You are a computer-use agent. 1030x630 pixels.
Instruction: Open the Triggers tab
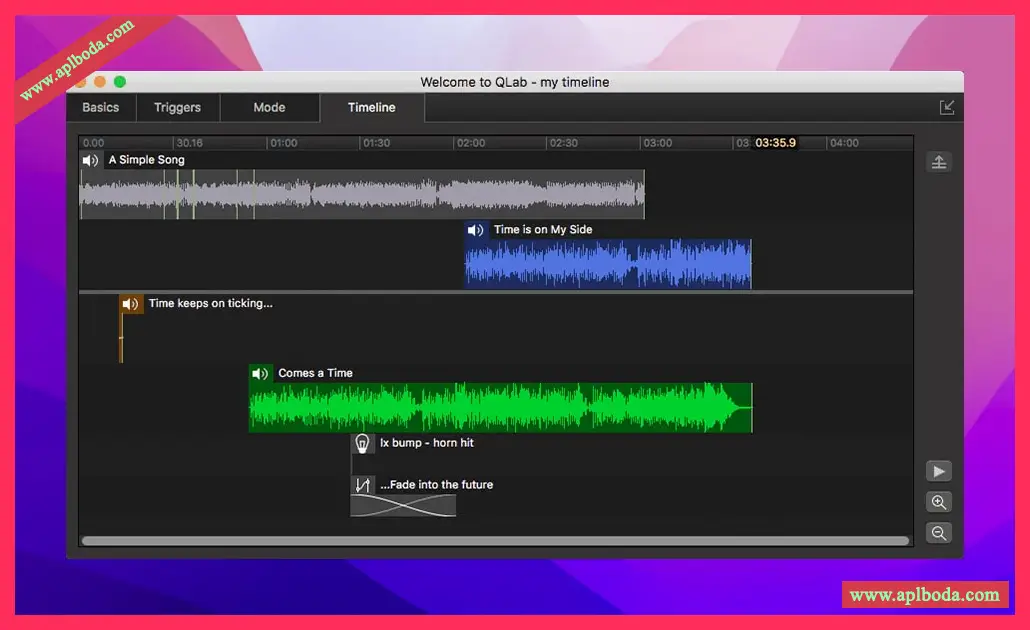[x=177, y=108]
